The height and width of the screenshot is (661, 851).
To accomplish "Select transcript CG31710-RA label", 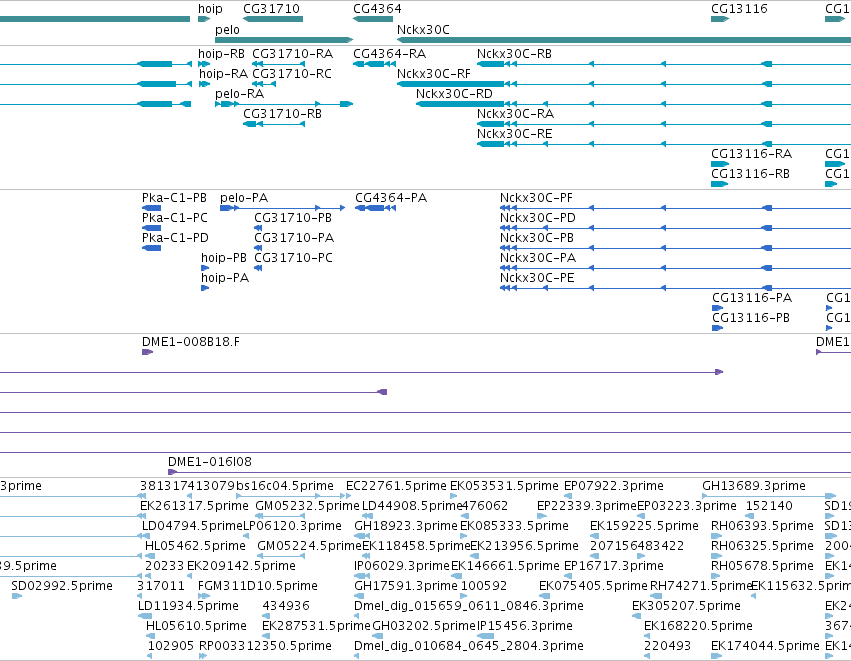I will coord(293,54).
